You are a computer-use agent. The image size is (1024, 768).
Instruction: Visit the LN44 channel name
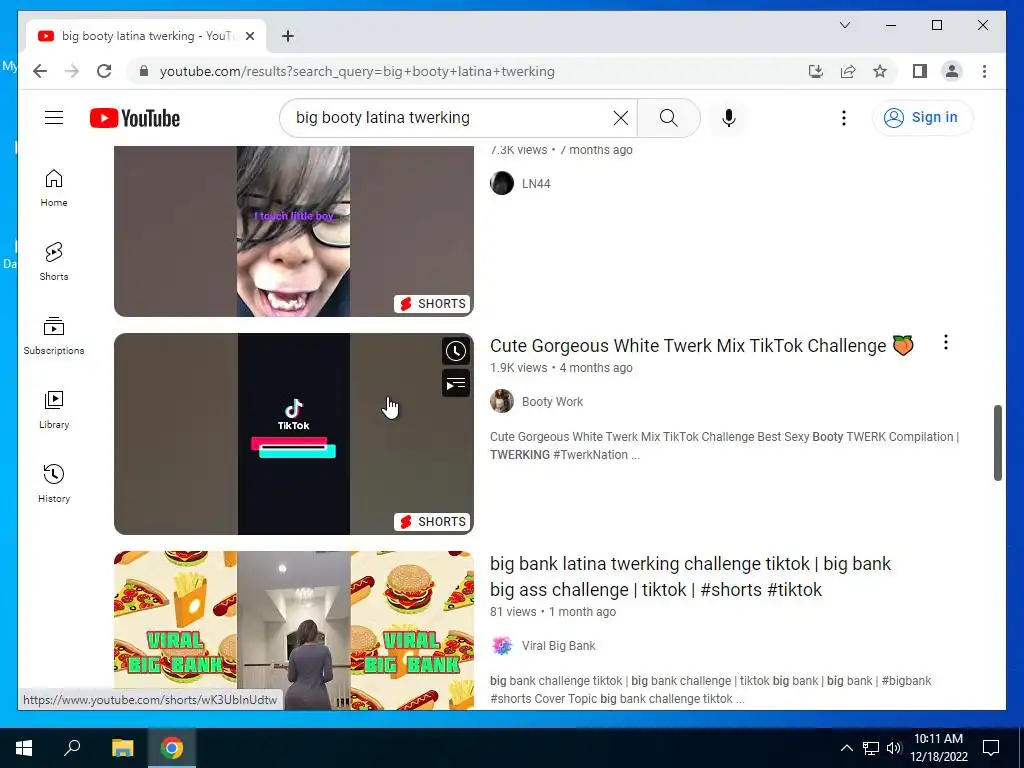pos(536,184)
